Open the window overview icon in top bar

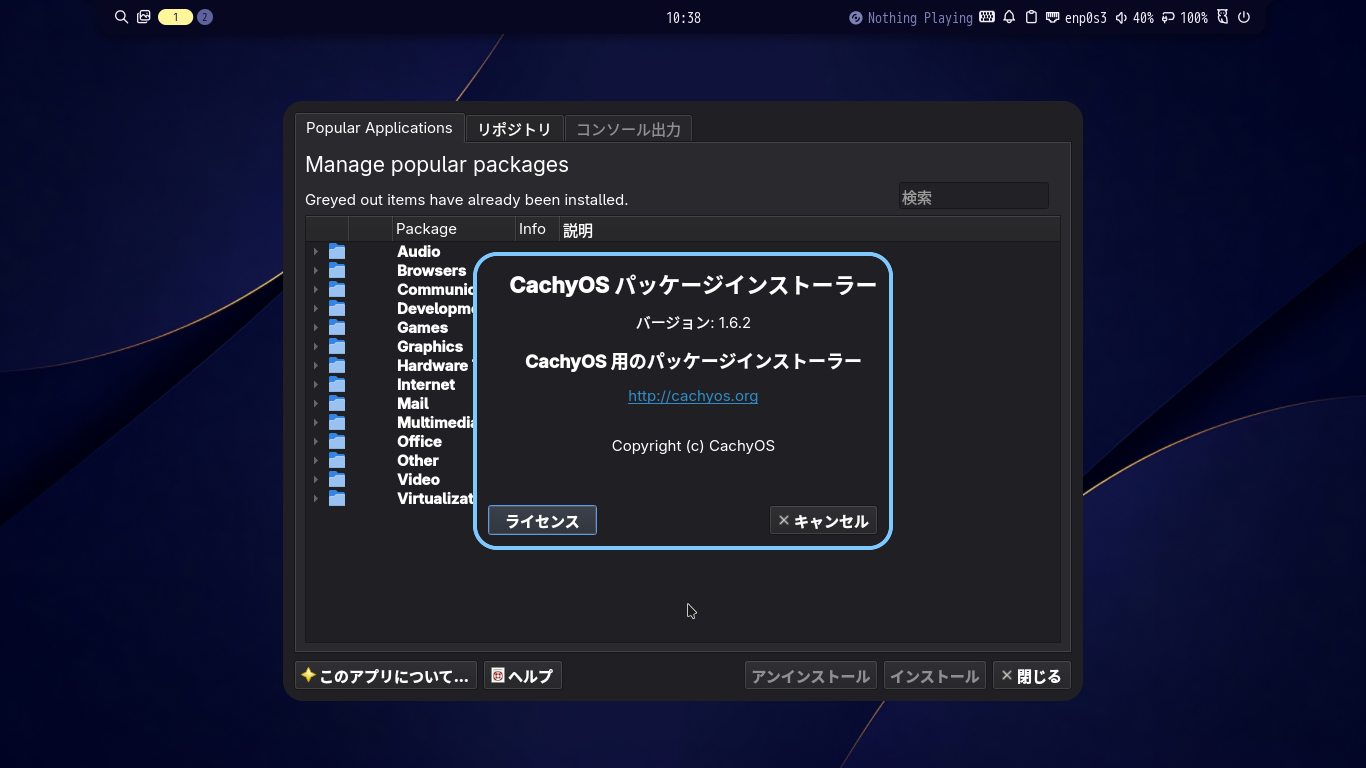point(144,17)
